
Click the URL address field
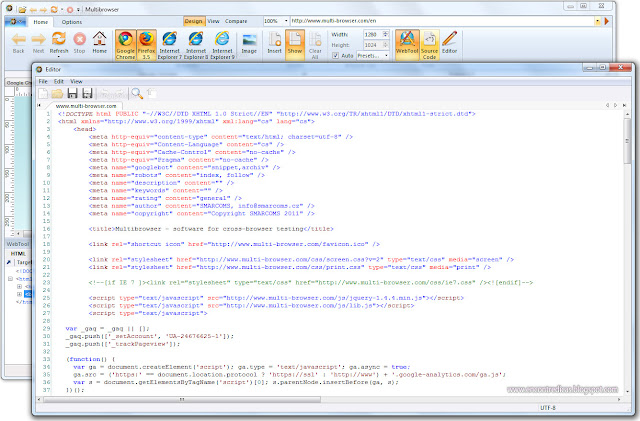tap(442, 21)
